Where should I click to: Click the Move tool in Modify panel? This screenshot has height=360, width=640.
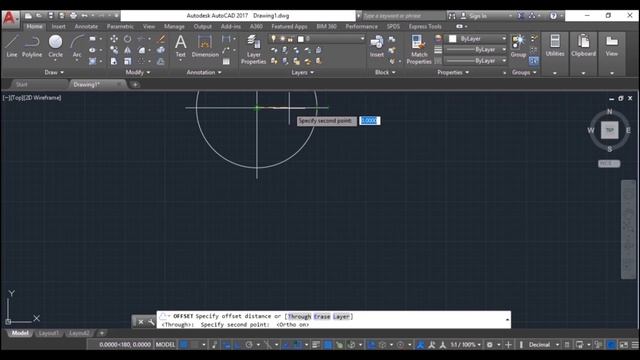click(x=114, y=39)
